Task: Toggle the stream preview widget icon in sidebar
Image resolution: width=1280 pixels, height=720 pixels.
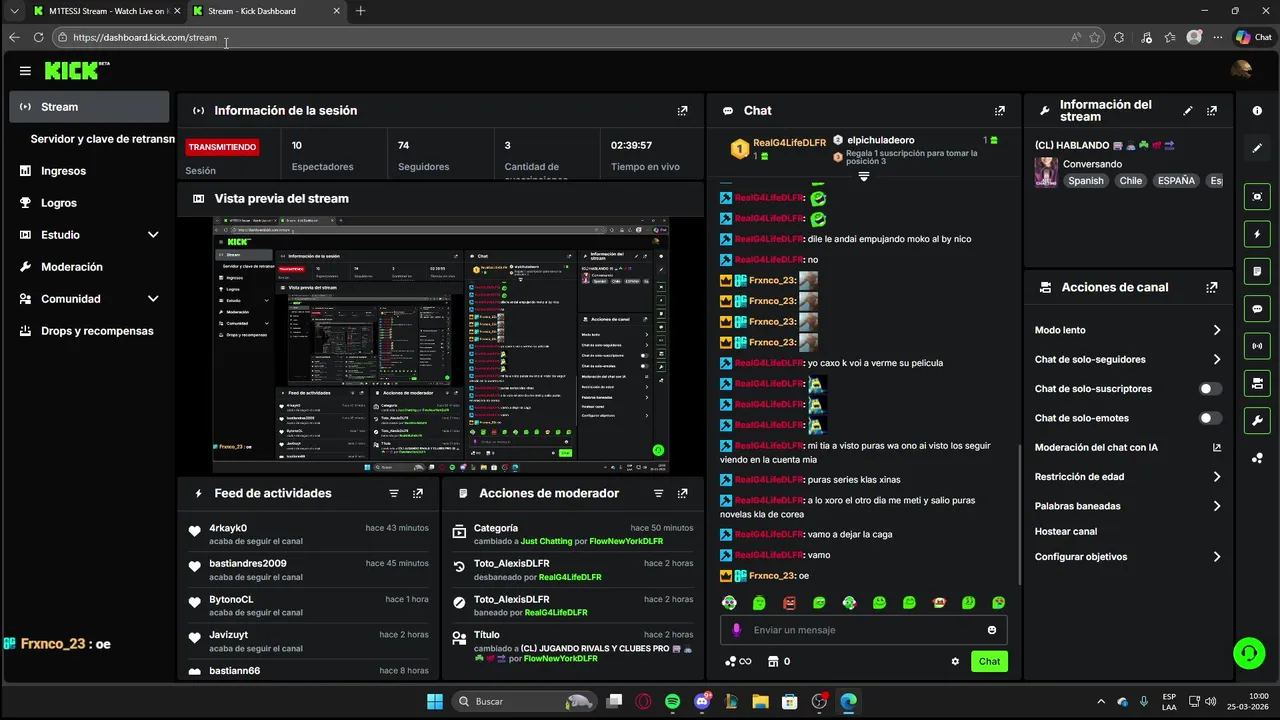Action: 1257,196
